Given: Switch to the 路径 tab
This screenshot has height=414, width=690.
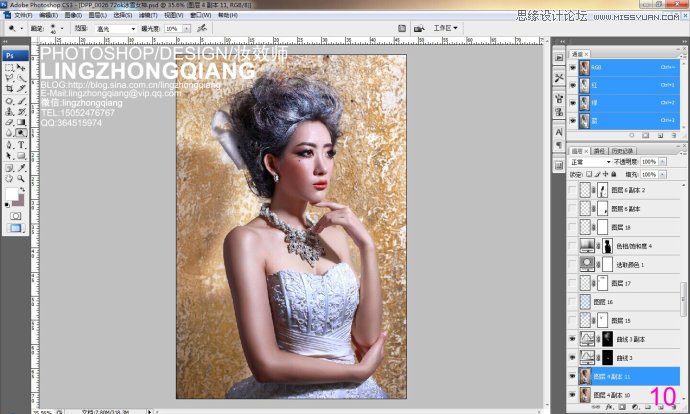Looking at the screenshot, I should (x=599, y=151).
